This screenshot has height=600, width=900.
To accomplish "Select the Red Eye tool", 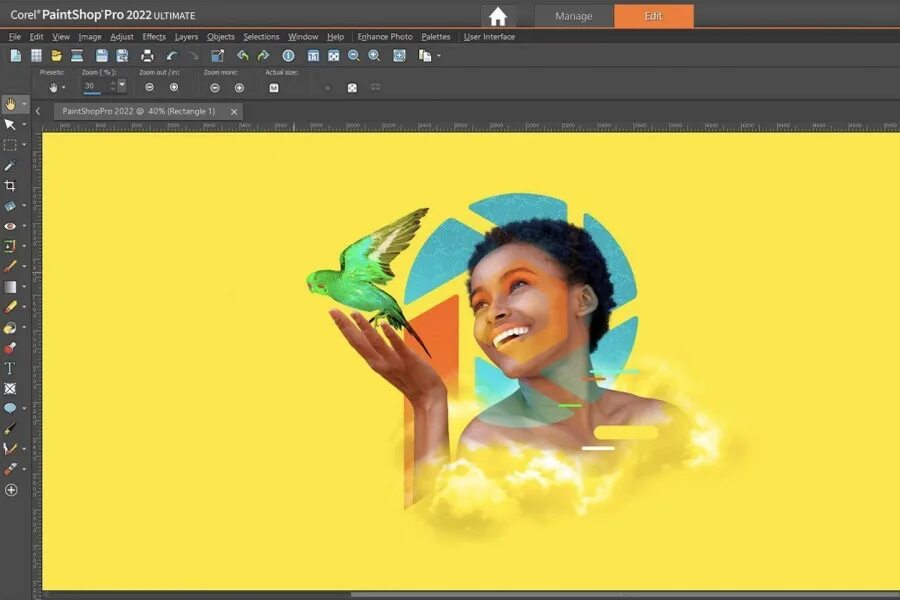I will [x=10, y=226].
